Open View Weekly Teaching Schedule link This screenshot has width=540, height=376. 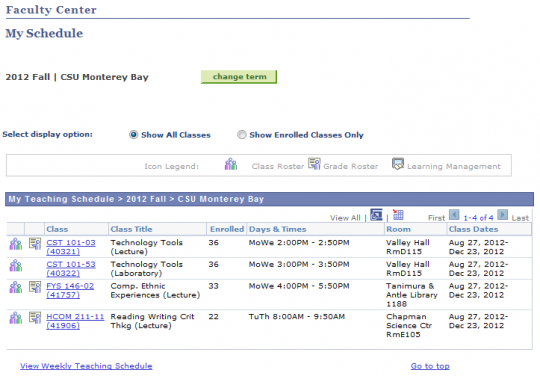coord(86,366)
